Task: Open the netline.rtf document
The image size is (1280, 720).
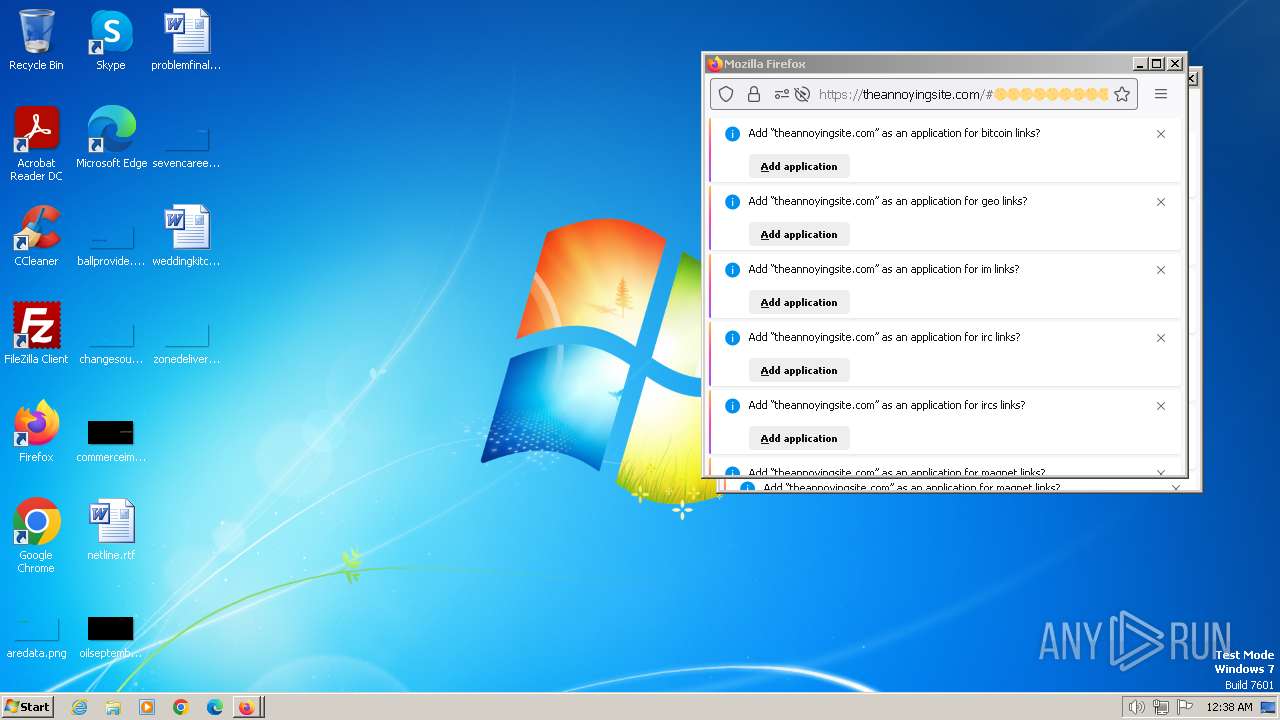Action: click(111, 530)
